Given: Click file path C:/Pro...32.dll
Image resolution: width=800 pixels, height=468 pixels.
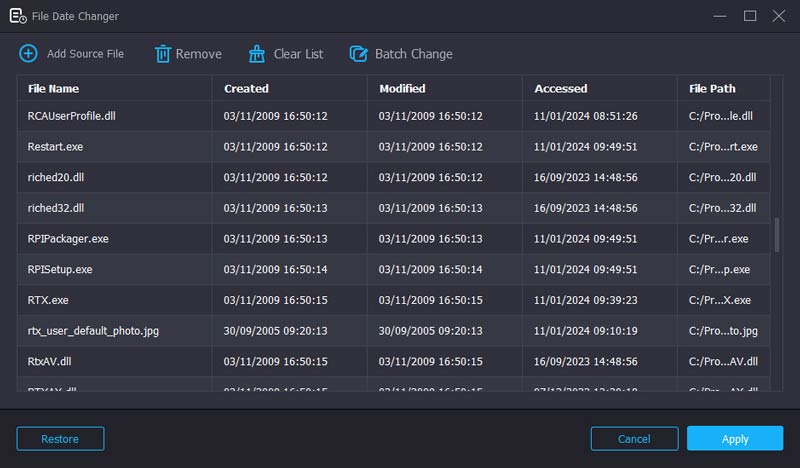Looking at the screenshot, I should (722, 208).
